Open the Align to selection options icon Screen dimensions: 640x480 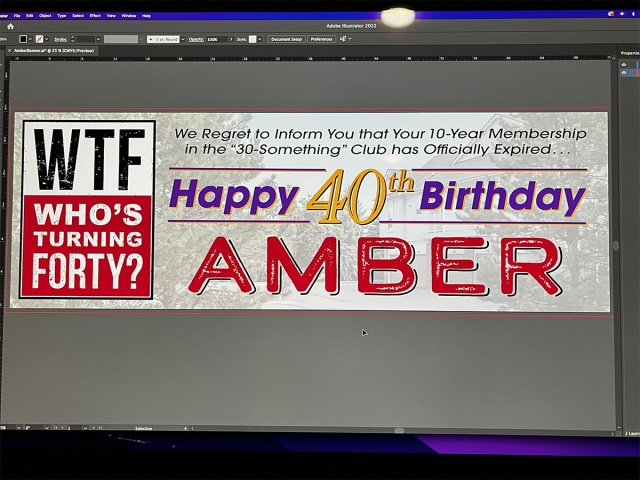343,39
